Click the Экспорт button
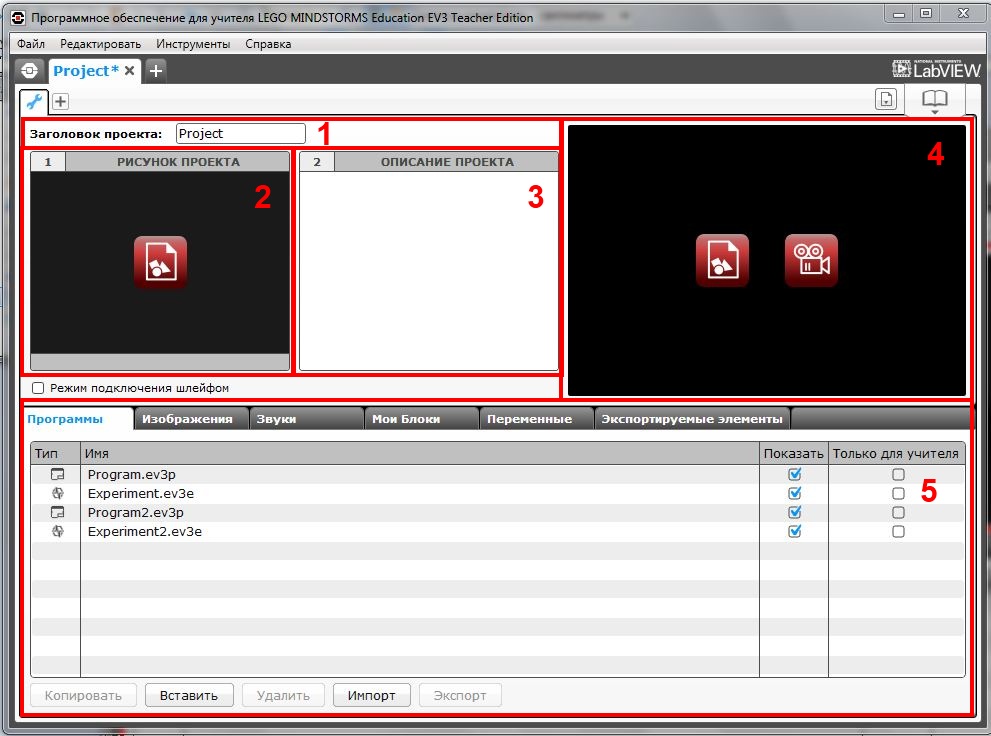Viewport: 991px width, 736px height. click(x=460, y=696)
